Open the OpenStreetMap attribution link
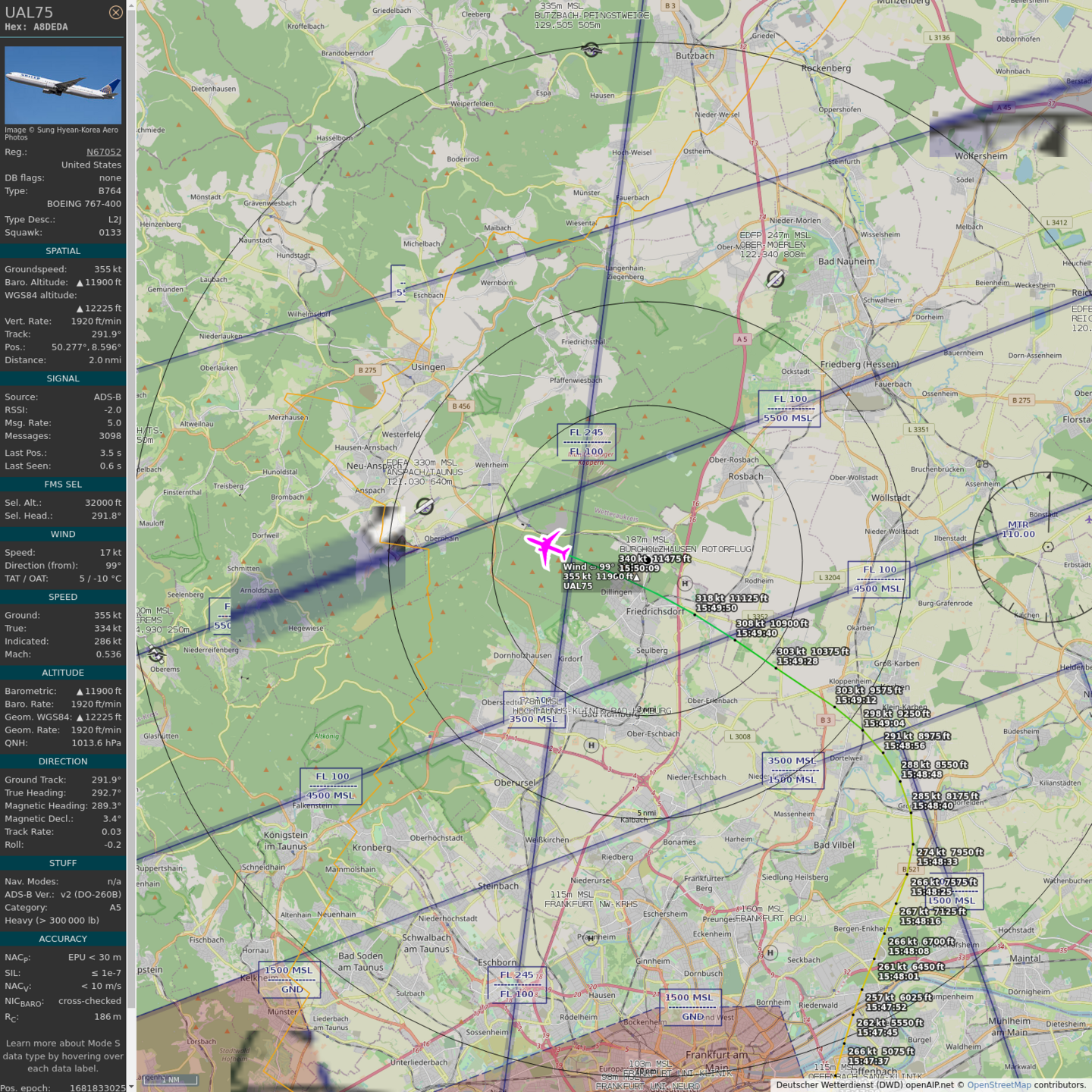 pyautogui.click(x=999, y=1084)
